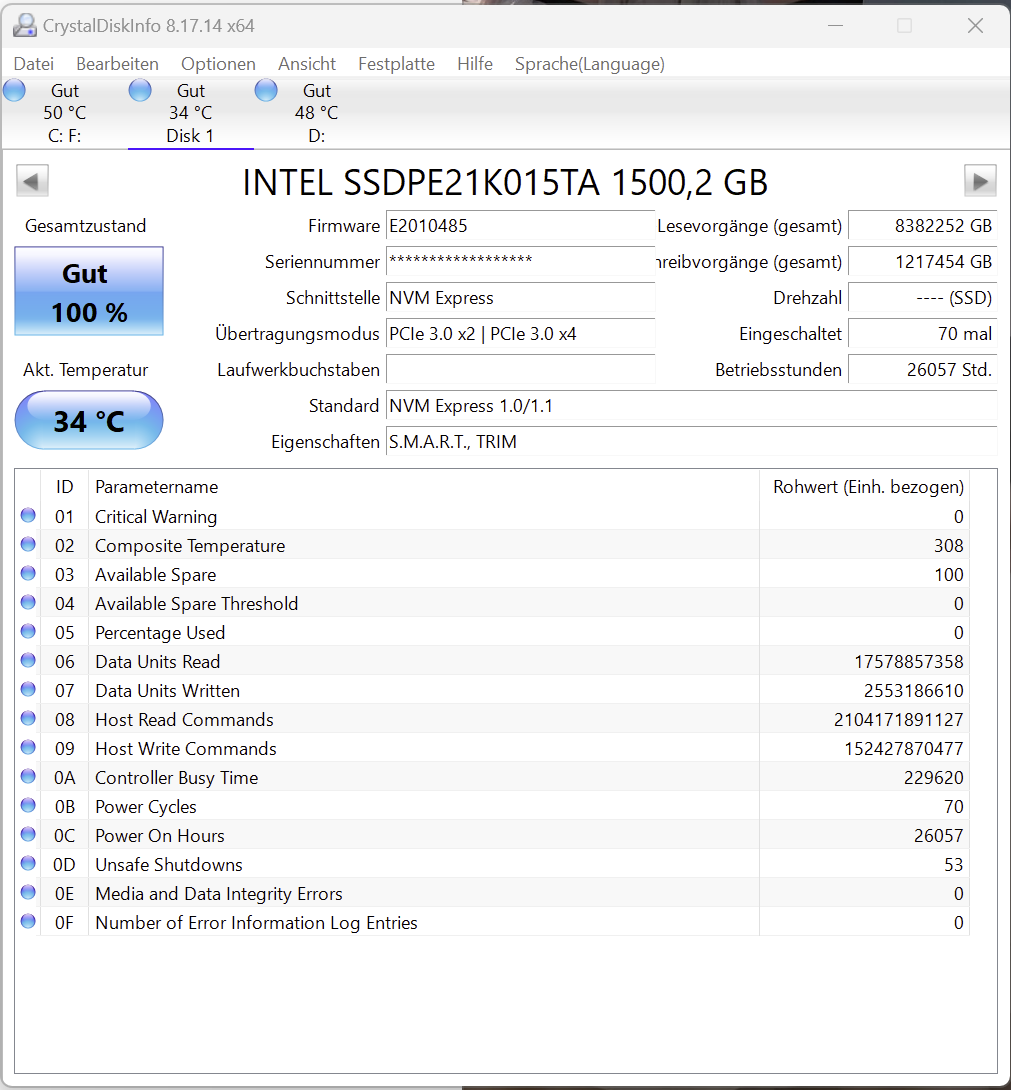Select the Disk 1 tab
This screenshot has width=1011, height=1090.
pos(191,113)
